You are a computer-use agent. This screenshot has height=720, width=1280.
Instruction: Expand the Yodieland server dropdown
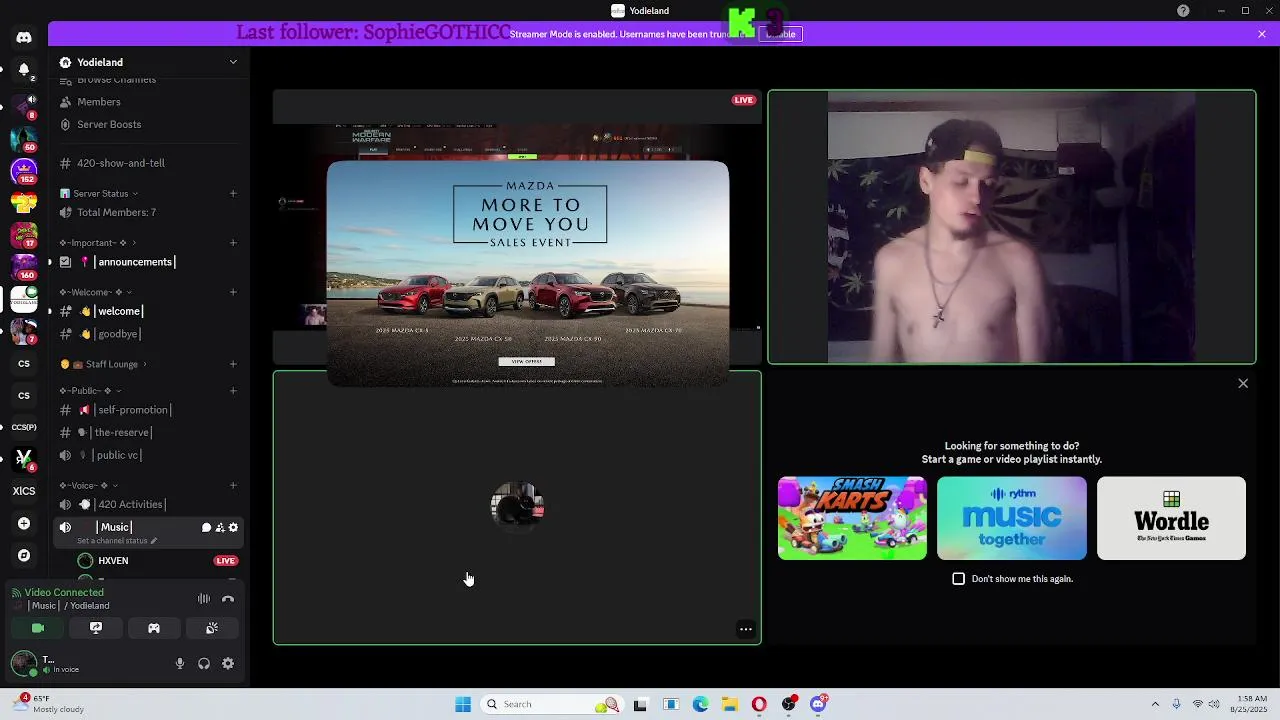click(233, 62)
